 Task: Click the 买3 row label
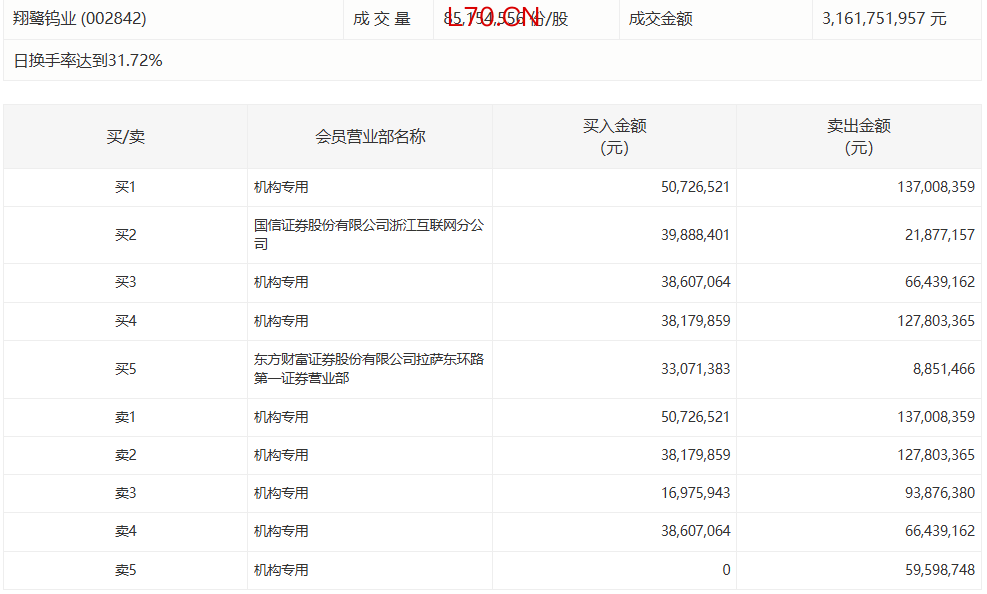tap(125, 283)
